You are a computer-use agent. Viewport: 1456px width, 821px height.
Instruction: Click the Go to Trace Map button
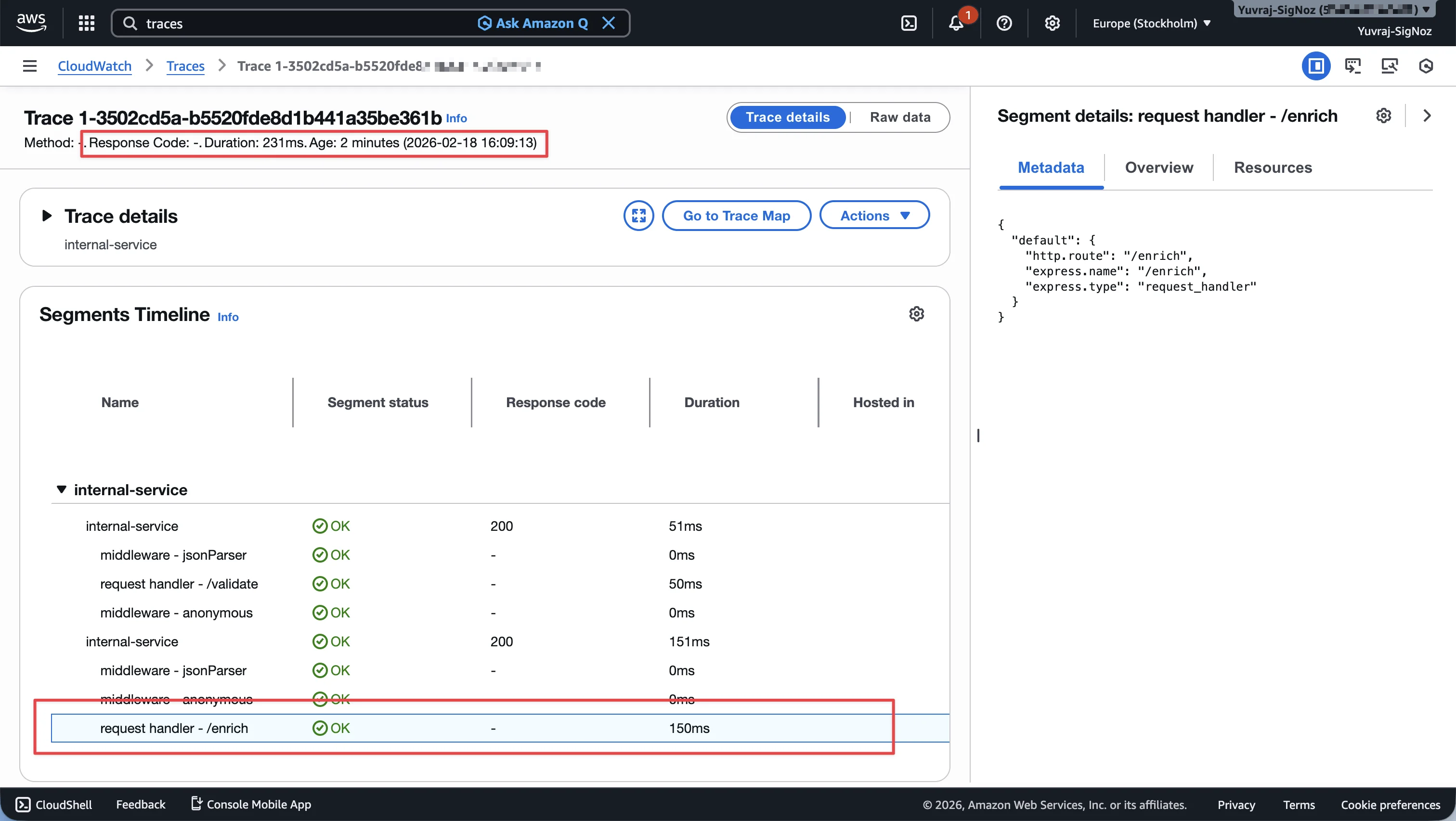(x=737, y=215)
